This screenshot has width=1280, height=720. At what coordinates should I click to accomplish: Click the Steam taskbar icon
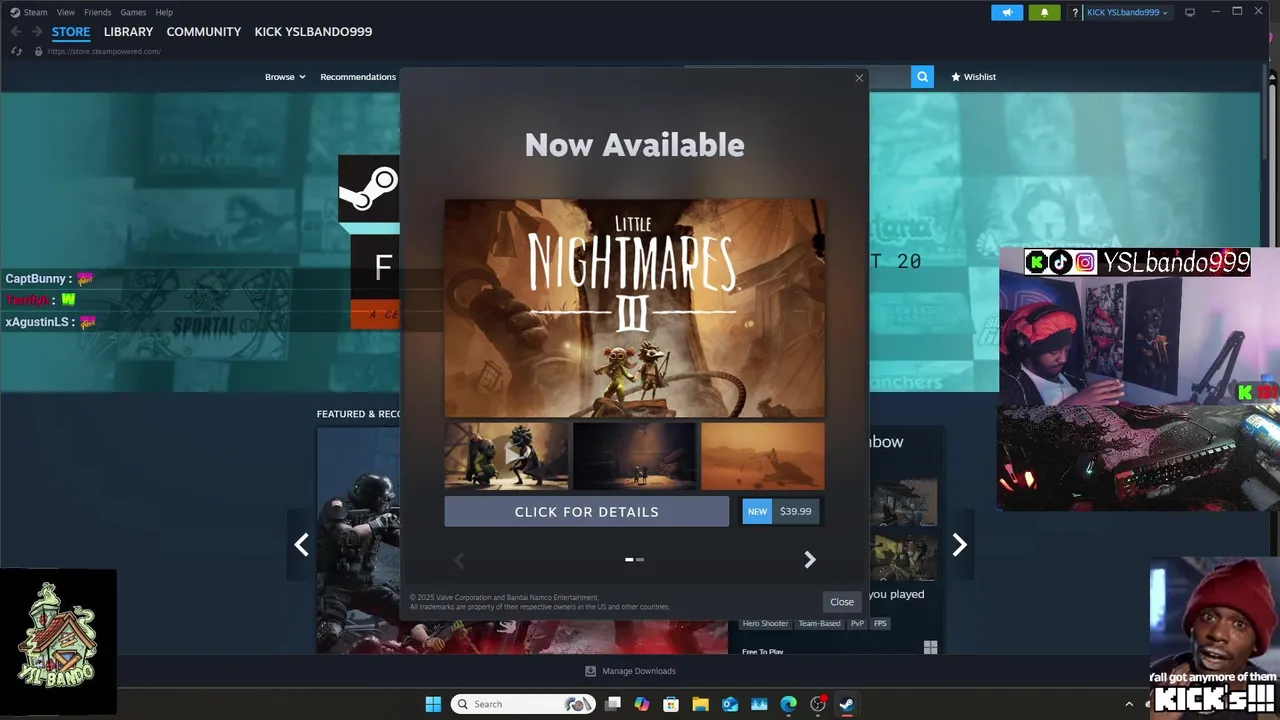[846, 704]
